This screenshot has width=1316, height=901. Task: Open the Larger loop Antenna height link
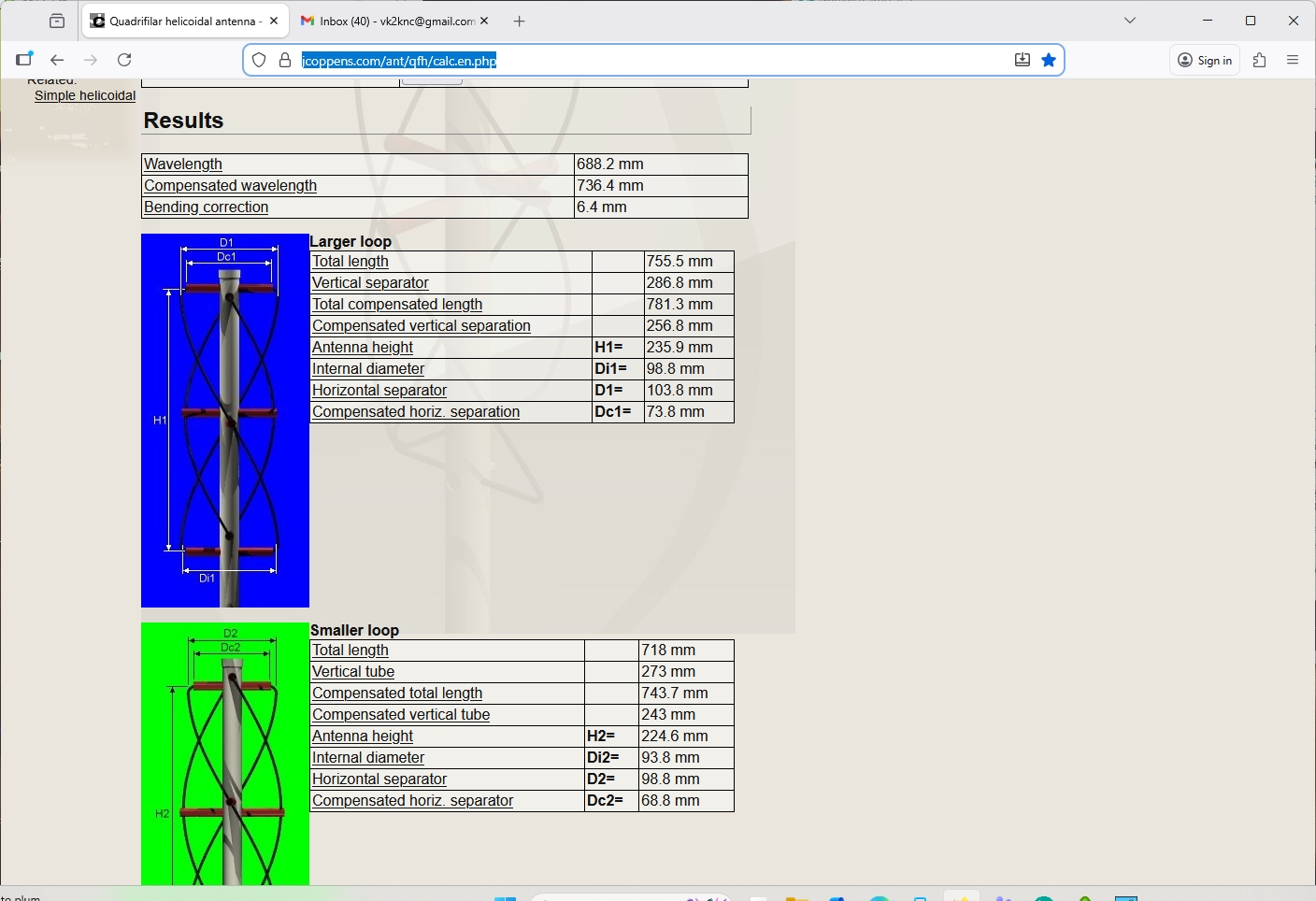pos(363,347)
